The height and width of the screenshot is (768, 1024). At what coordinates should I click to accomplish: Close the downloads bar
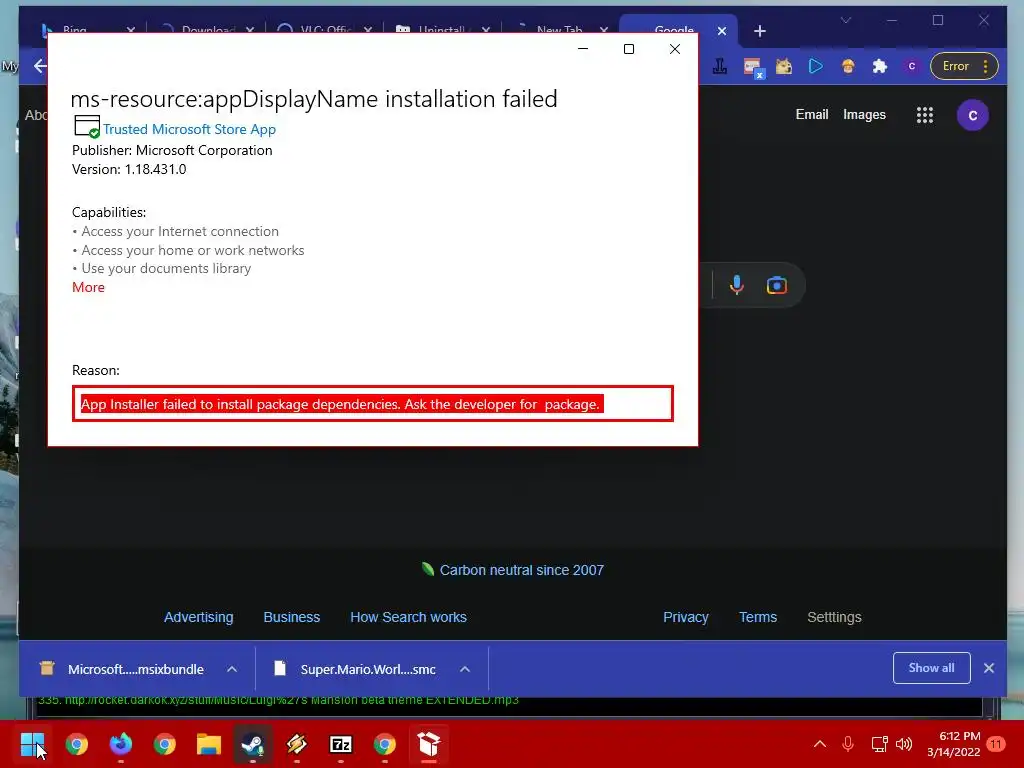click(x=989, y=668)
